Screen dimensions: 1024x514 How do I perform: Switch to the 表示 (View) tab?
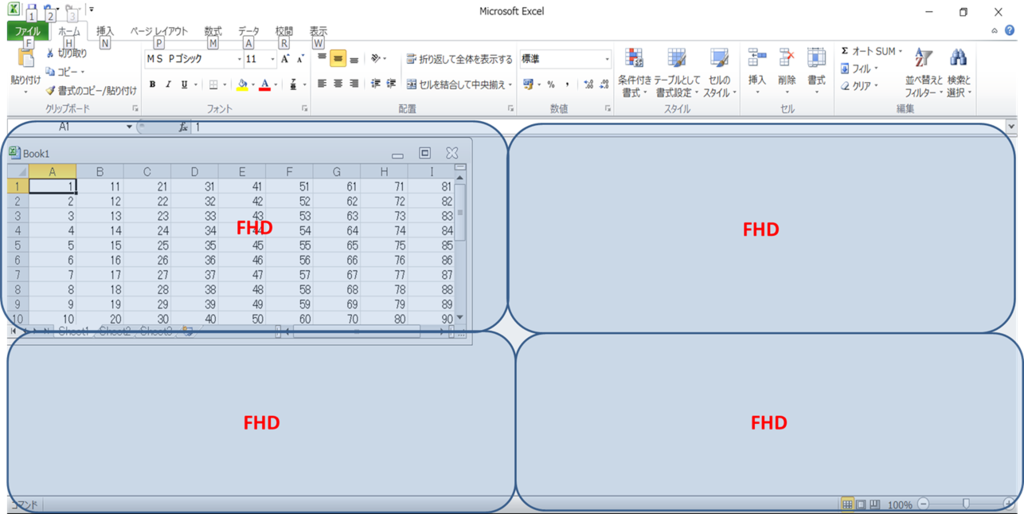[319, 31]
